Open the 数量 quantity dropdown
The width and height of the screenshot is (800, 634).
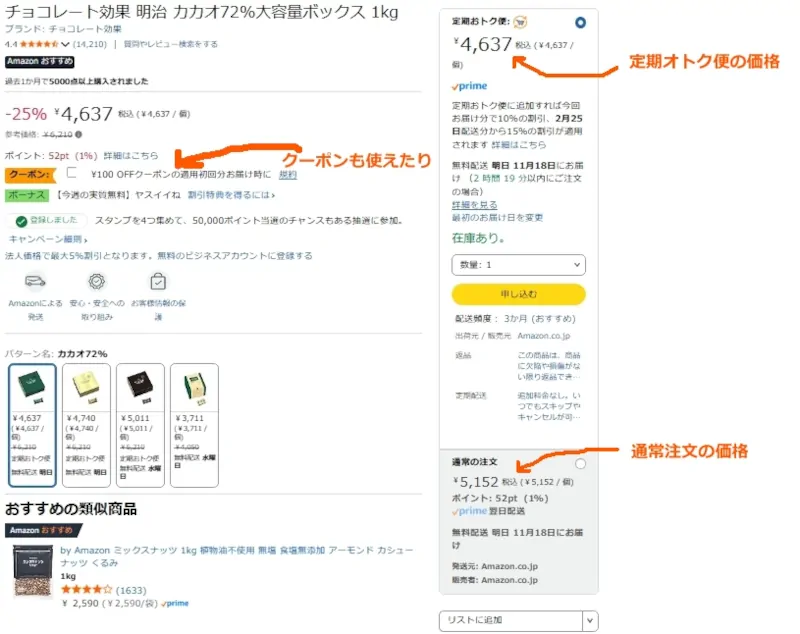pos(518,265)
